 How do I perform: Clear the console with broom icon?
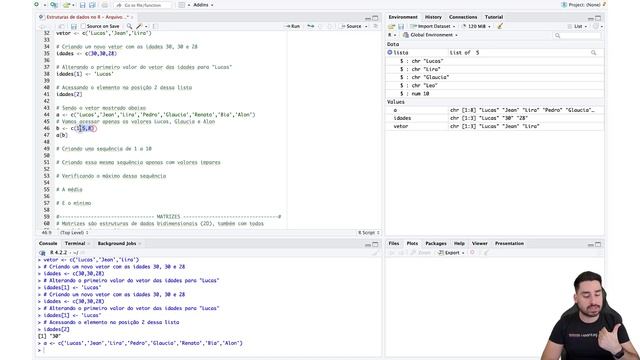pyautogui.click(x=375, y=253)
